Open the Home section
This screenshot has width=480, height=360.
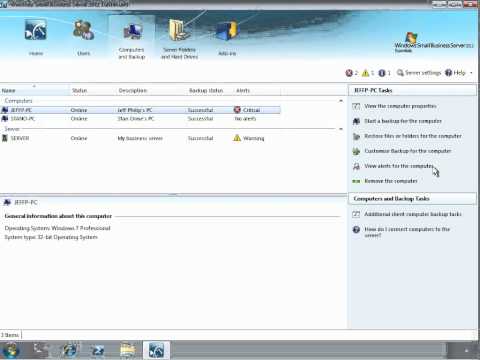tap(35, 37)
